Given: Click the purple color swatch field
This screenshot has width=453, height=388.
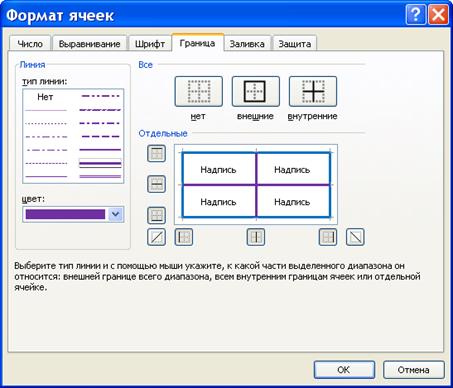Looking at the screenshot, I should pos(65,214).
